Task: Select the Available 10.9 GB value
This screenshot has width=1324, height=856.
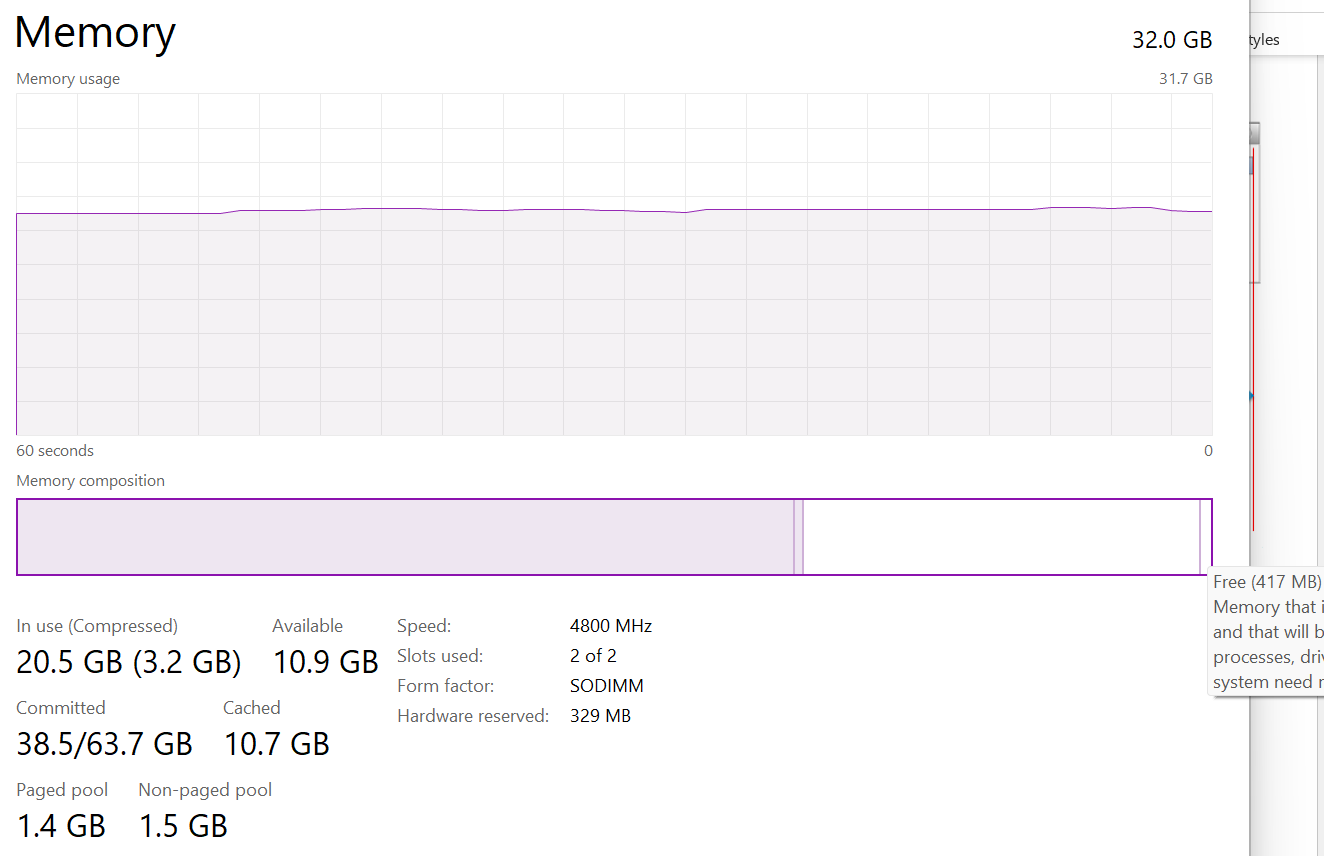Action: tap(326, 662)
